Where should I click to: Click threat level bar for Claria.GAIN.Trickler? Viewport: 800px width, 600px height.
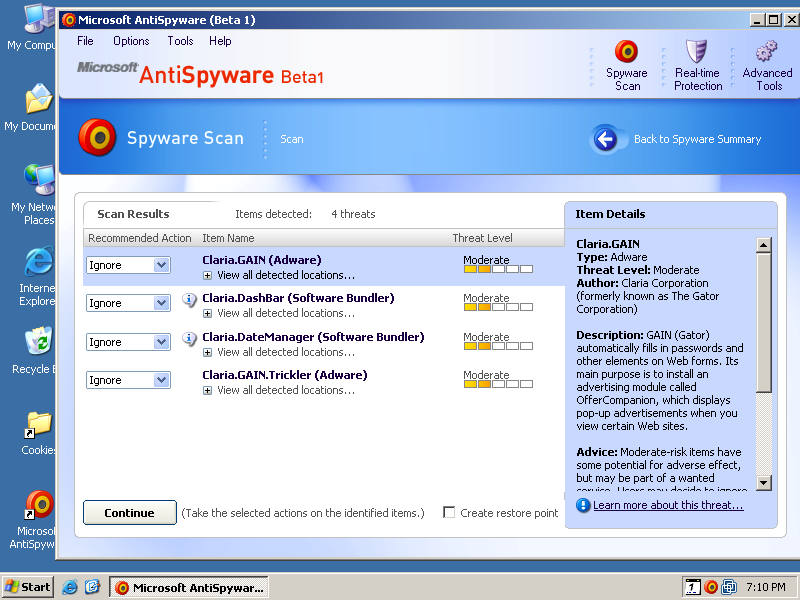pos(498,384)
